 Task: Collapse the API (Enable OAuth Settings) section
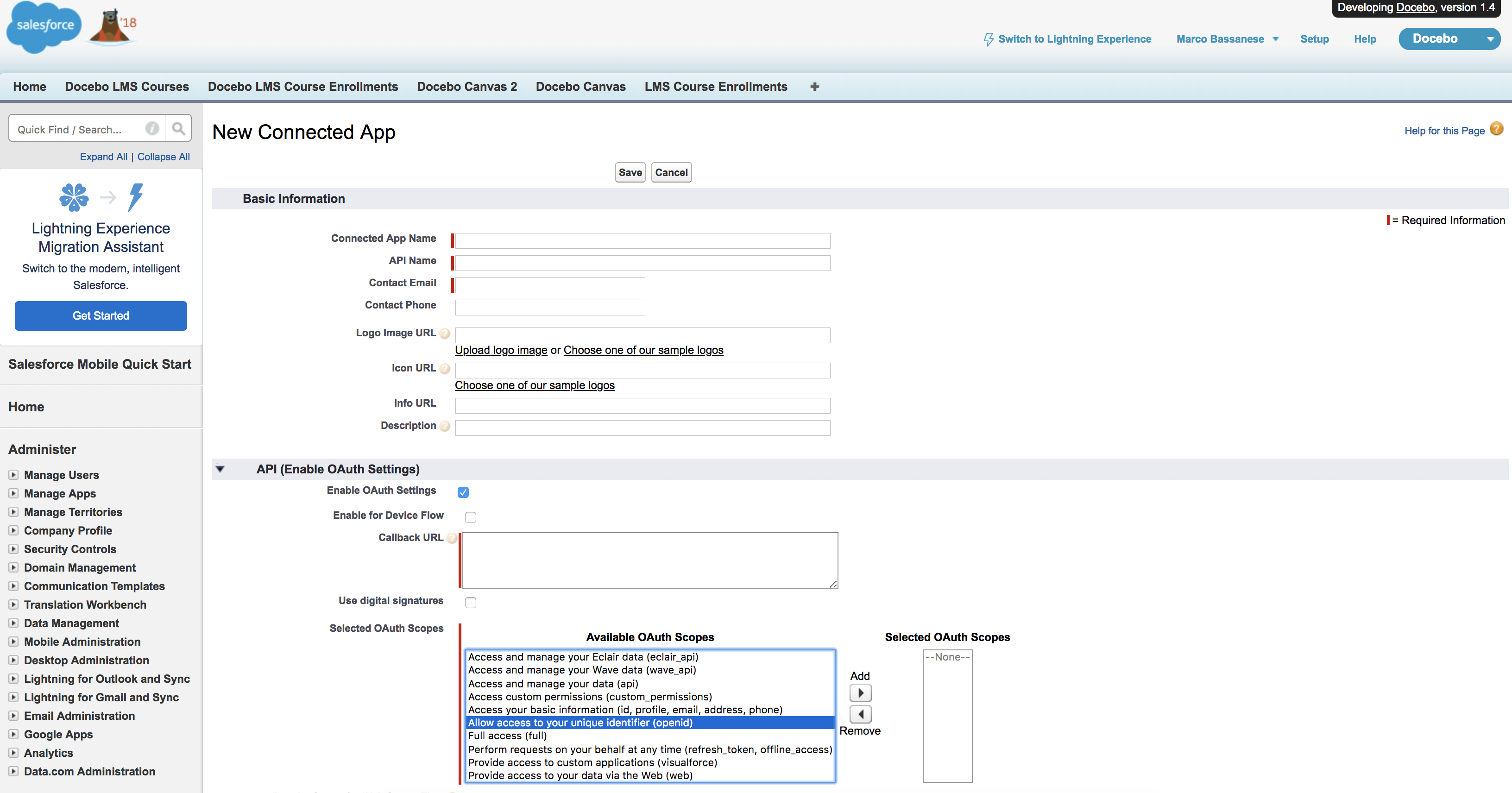[220, 469]
